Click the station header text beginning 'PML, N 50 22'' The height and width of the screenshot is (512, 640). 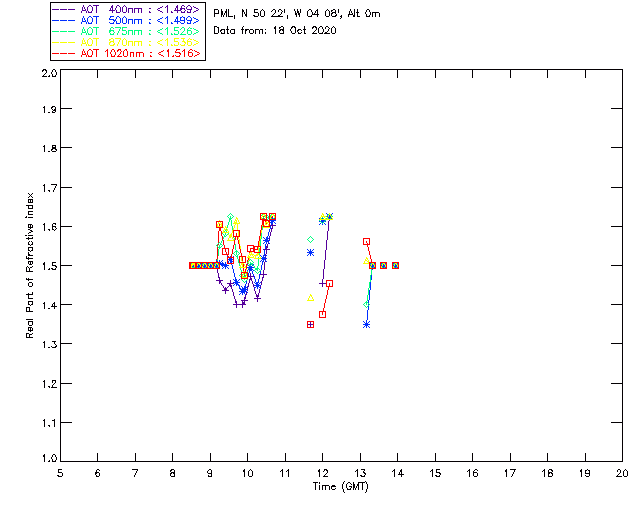pos(297,14)
